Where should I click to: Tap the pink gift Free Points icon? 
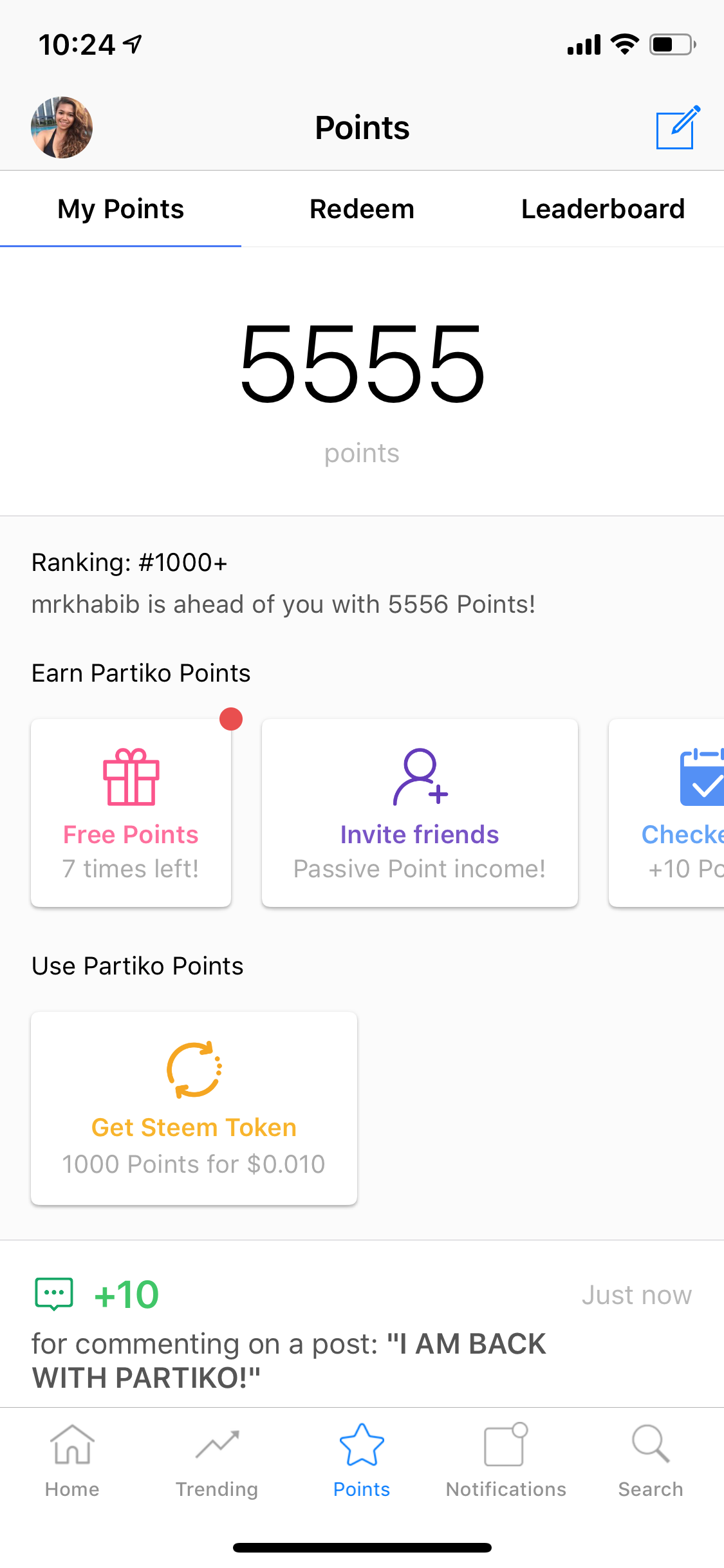(131, 777)
